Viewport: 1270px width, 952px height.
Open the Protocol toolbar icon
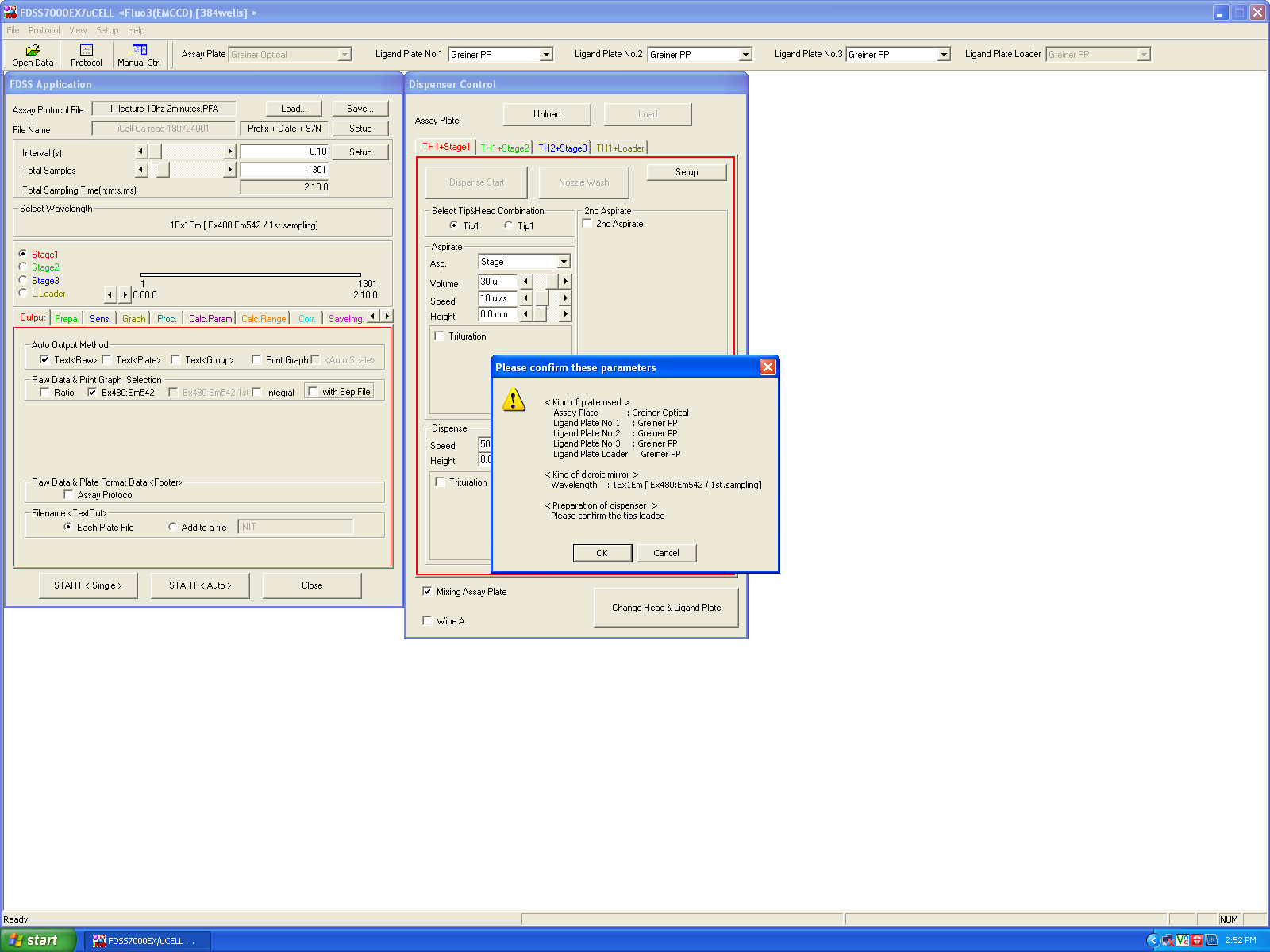pos(86,55)
